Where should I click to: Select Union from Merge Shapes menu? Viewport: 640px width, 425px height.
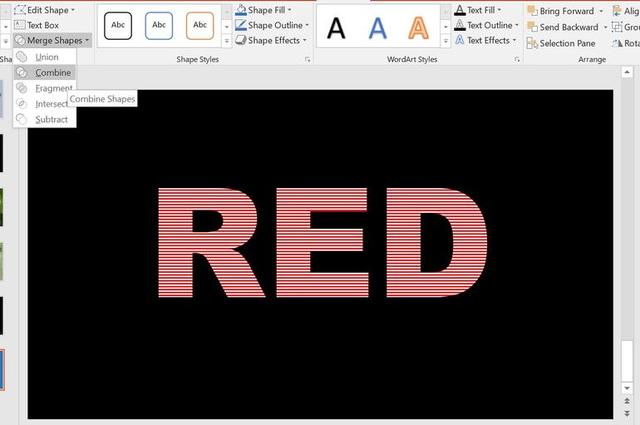coord(46,57)
